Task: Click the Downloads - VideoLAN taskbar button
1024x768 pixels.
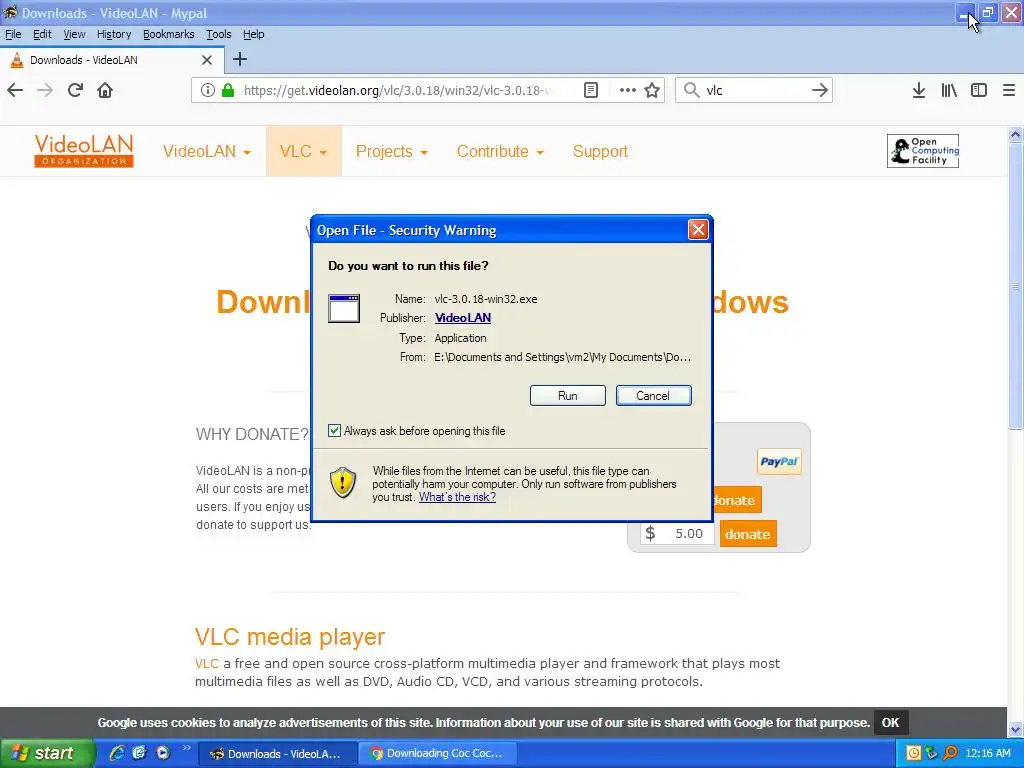Action: (278, 754)
